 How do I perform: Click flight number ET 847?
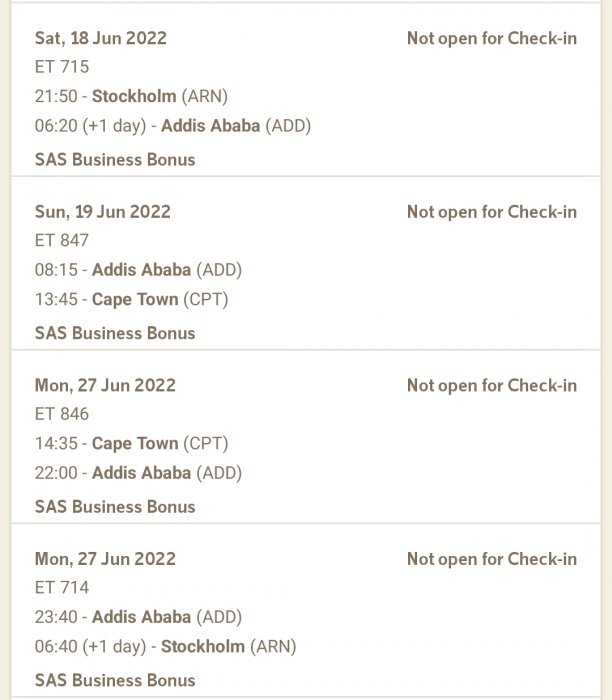tap(62, 240)
